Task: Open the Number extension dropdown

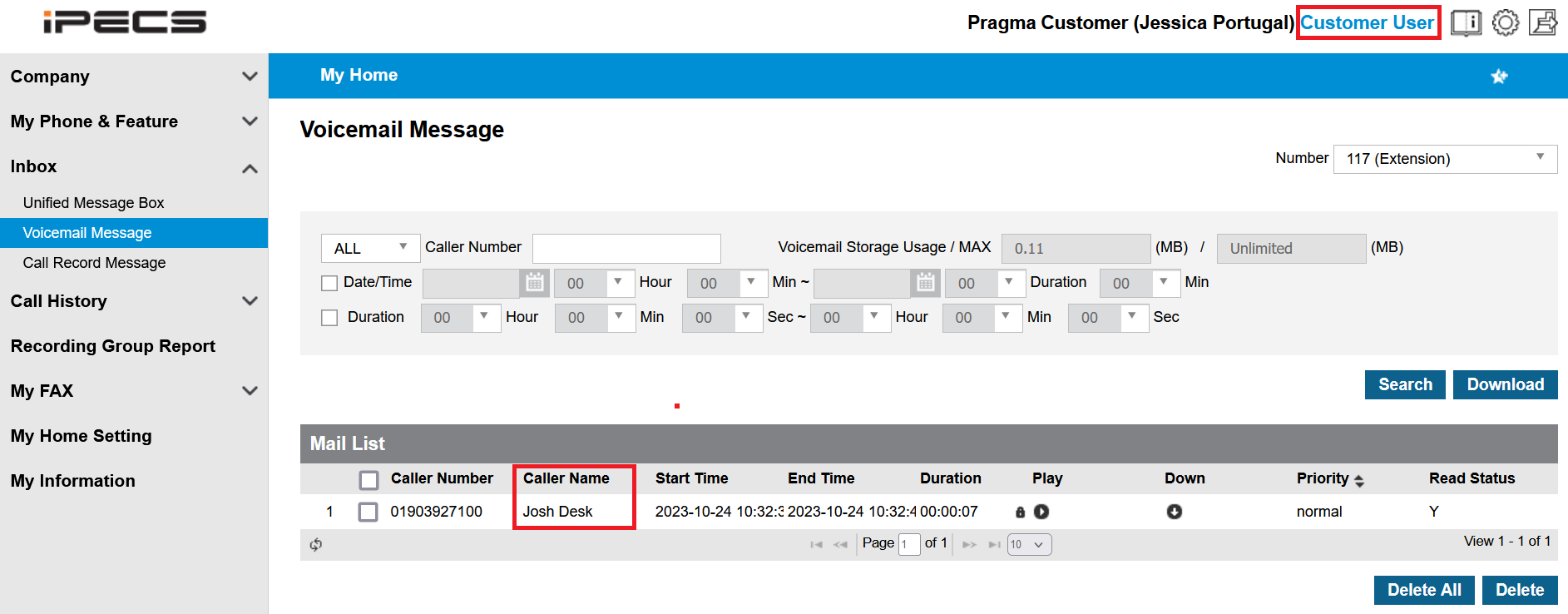Action: click(1445, 159)
